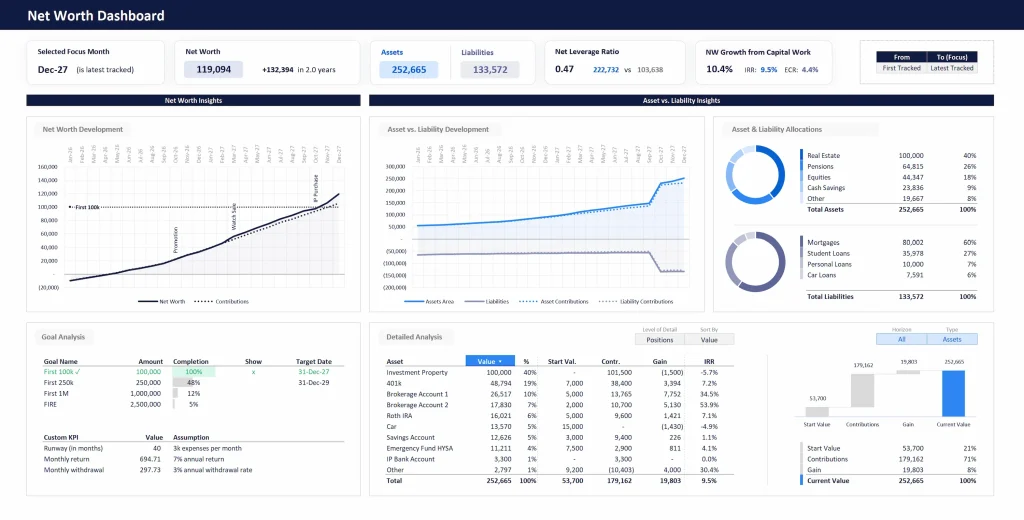Open the Level of Detail Positions selector
Image resolution: width=1024 pixels, height=520 pixels.
659,340
